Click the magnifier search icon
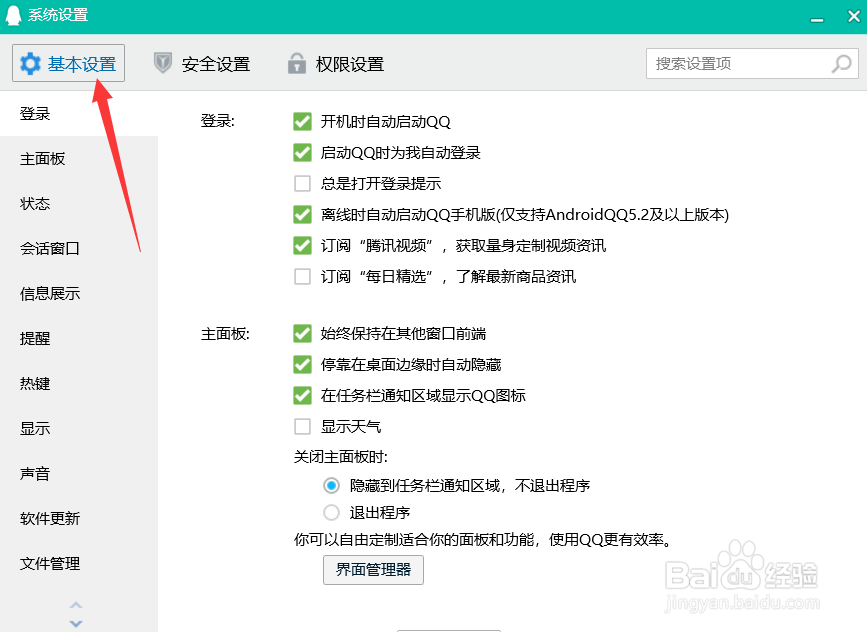Viewport: 867px width, 632px height. 842,64
